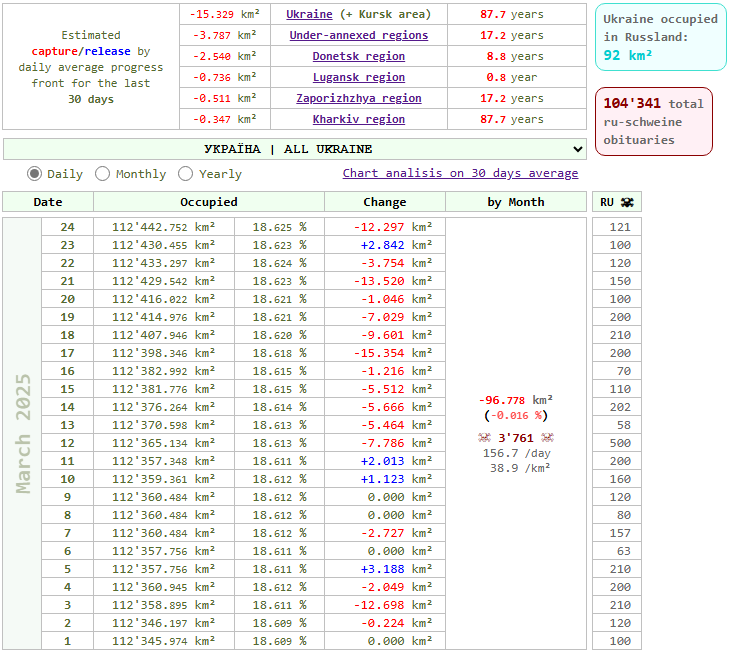Click 0.8 year in Lugansk row
Image resolution: width=729 pixels, height=652 pixels.
(x=512, y=77)
